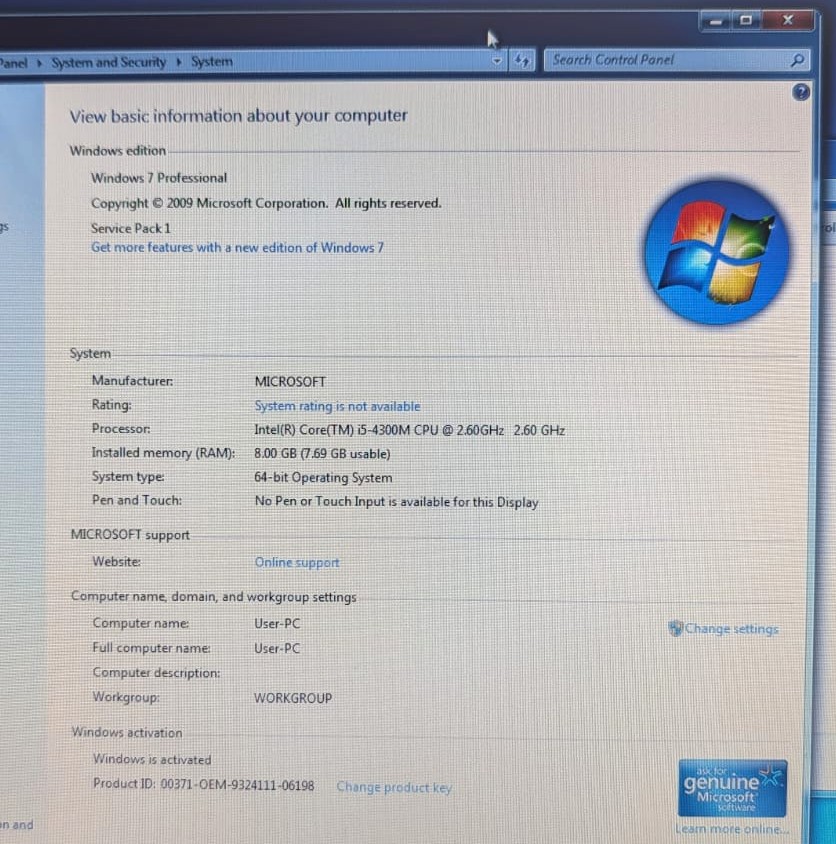Click the magnifier icon in search box
The height and width of the screenshot is (844, 836).
point(797,60)
